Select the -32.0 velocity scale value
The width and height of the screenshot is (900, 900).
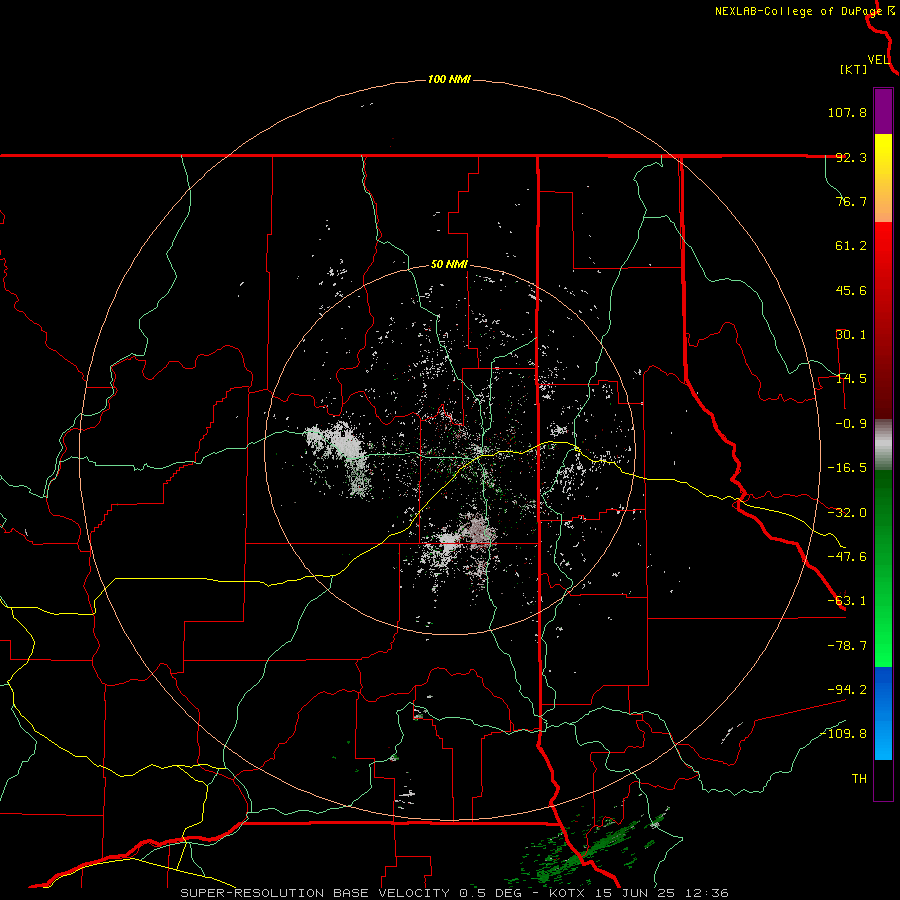847,513
